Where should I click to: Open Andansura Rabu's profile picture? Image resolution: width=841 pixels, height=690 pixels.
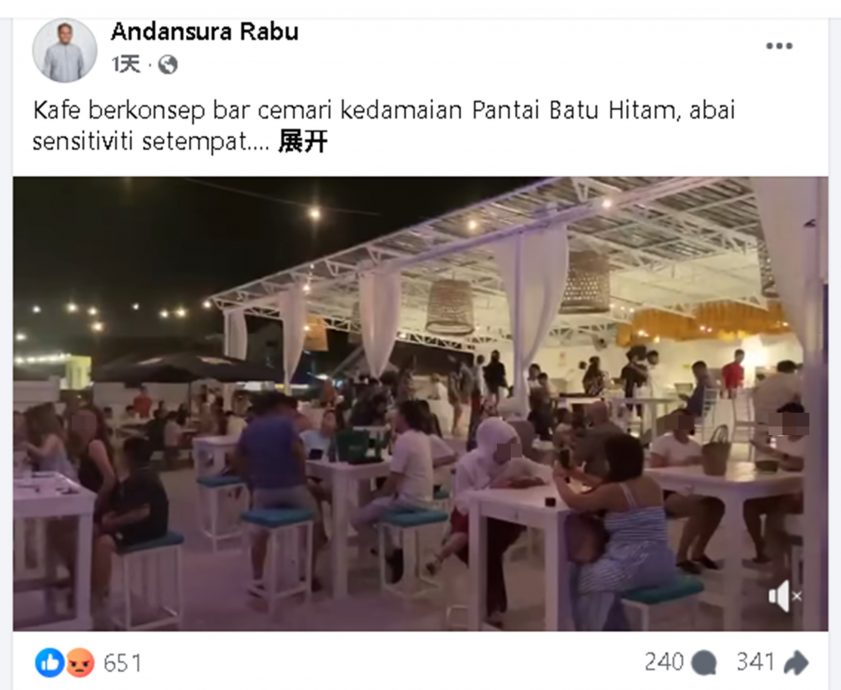[64, 50]
